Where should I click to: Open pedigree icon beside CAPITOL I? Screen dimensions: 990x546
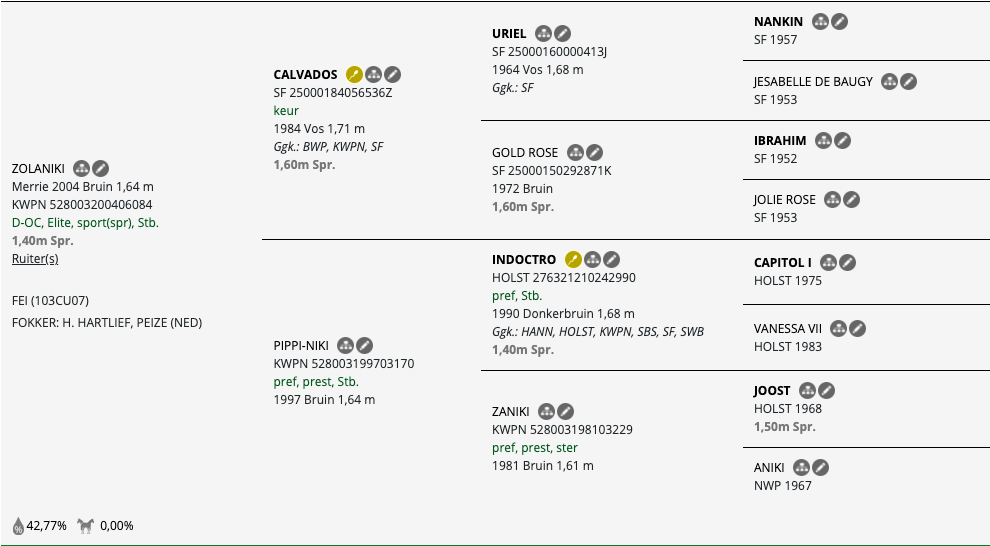[x=829, y=263]
